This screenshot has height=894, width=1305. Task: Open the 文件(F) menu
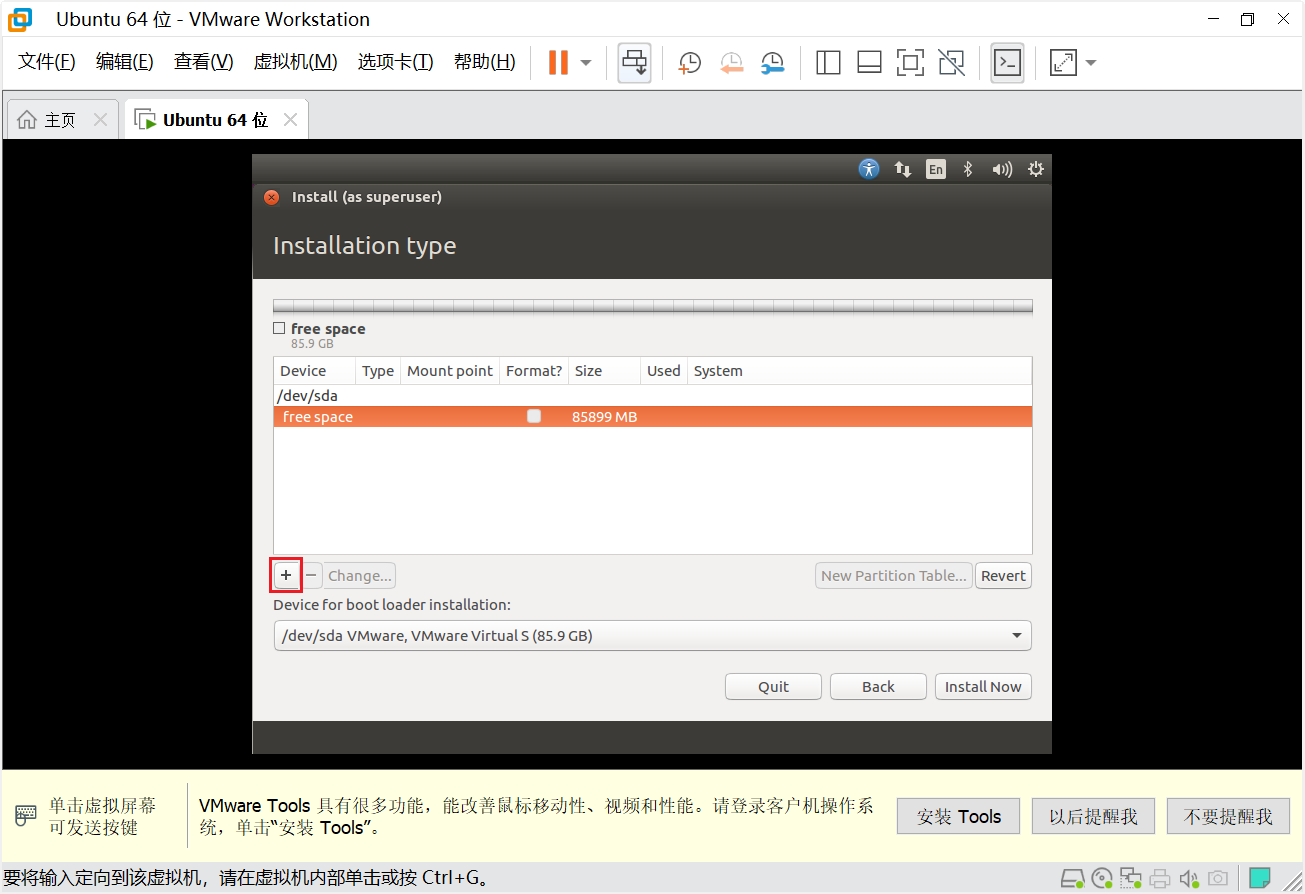(x=47, y=62)
